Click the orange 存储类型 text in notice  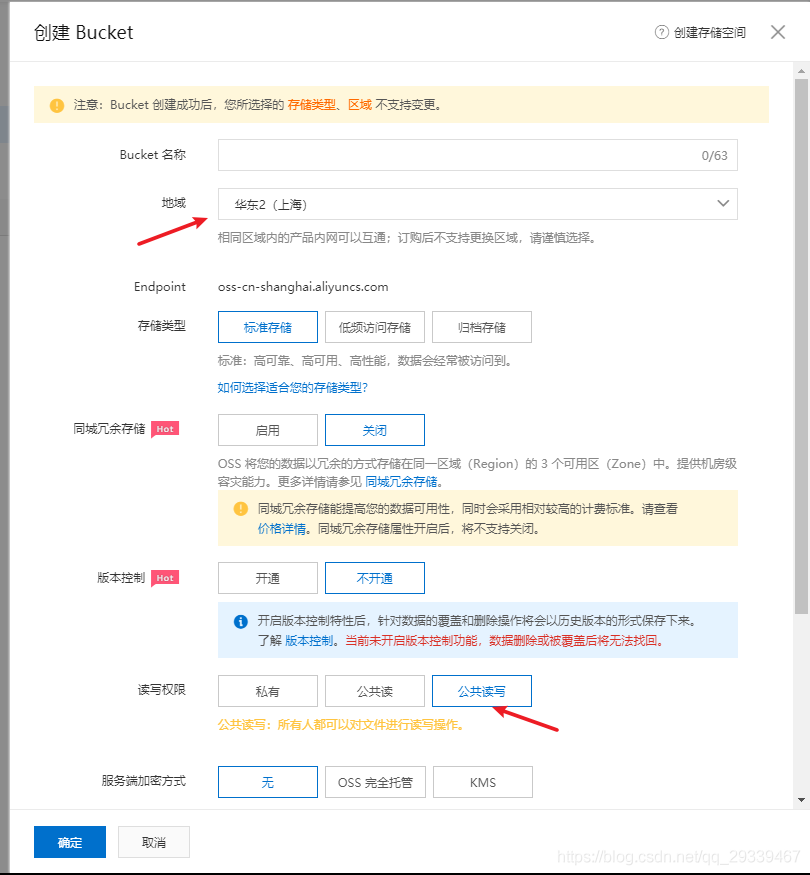[x=312, y=105]
